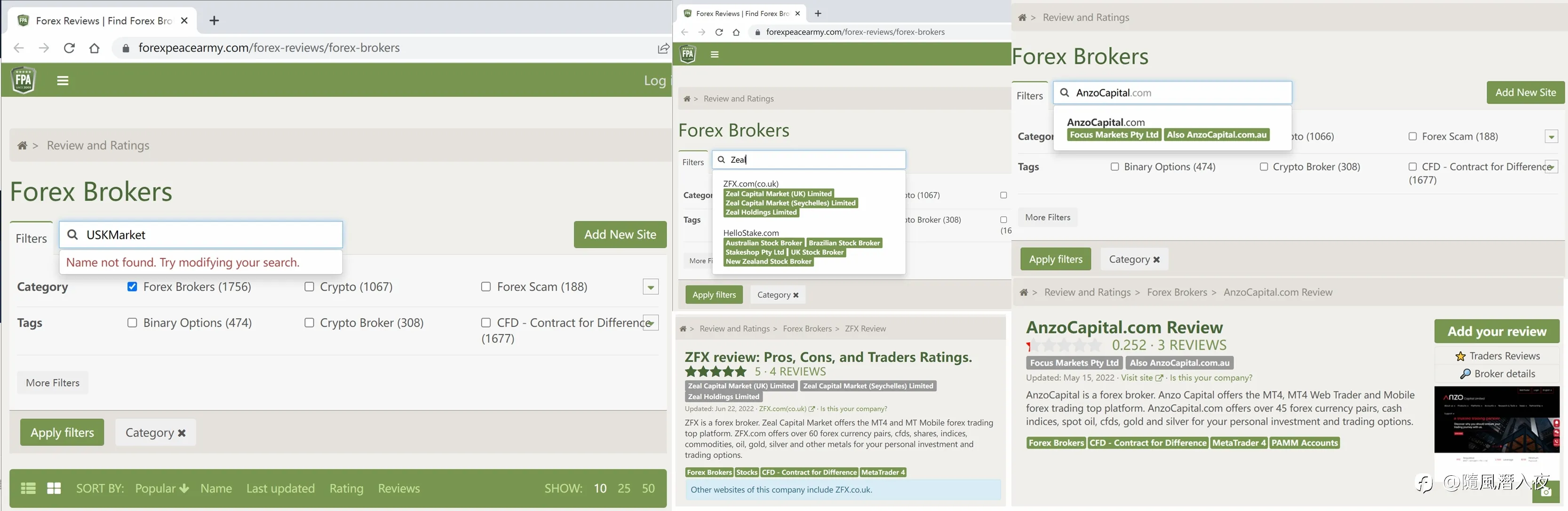Click Apply filters button in left window

pos(62,432)
